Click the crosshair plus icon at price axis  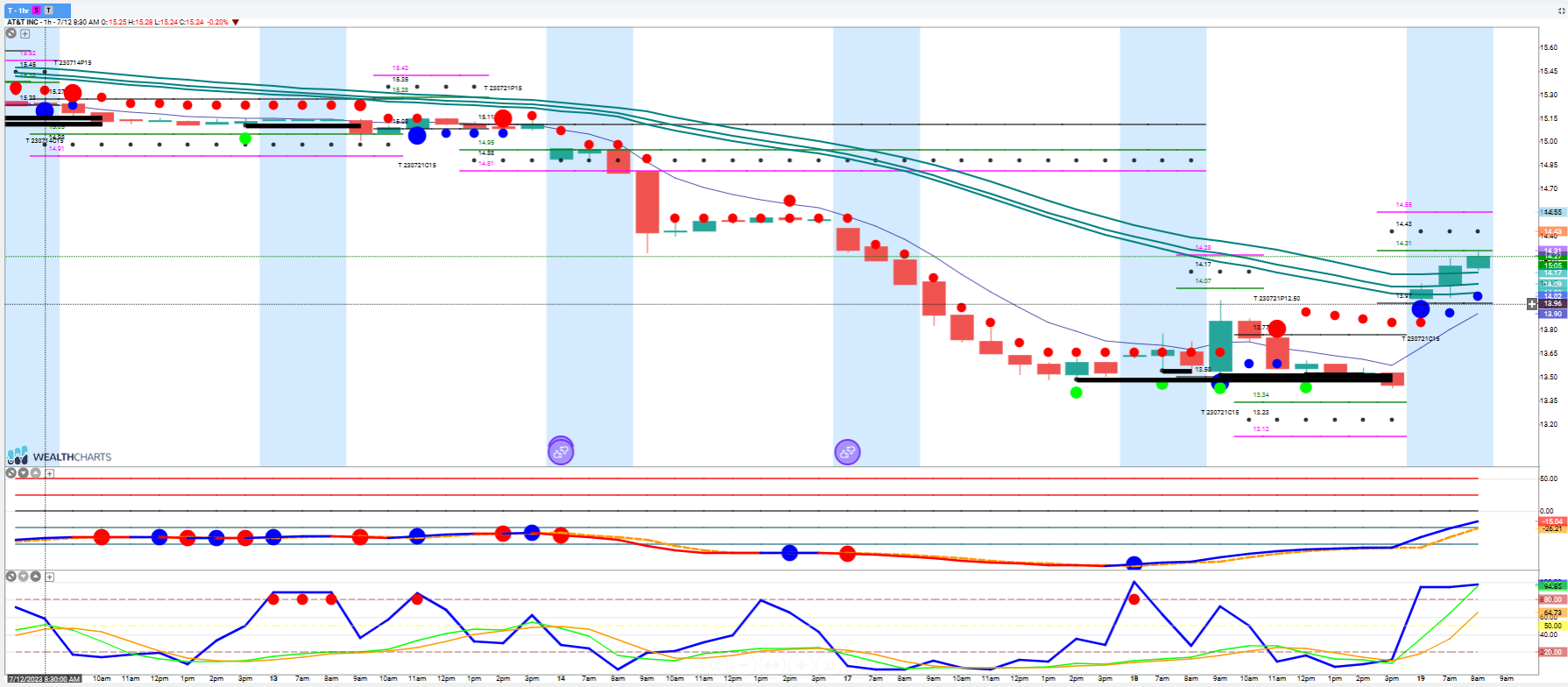point(1532,304)
